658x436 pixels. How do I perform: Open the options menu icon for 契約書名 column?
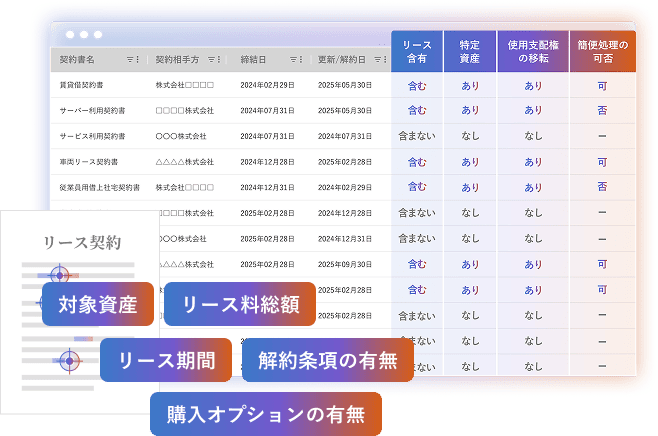pos(137,59)
